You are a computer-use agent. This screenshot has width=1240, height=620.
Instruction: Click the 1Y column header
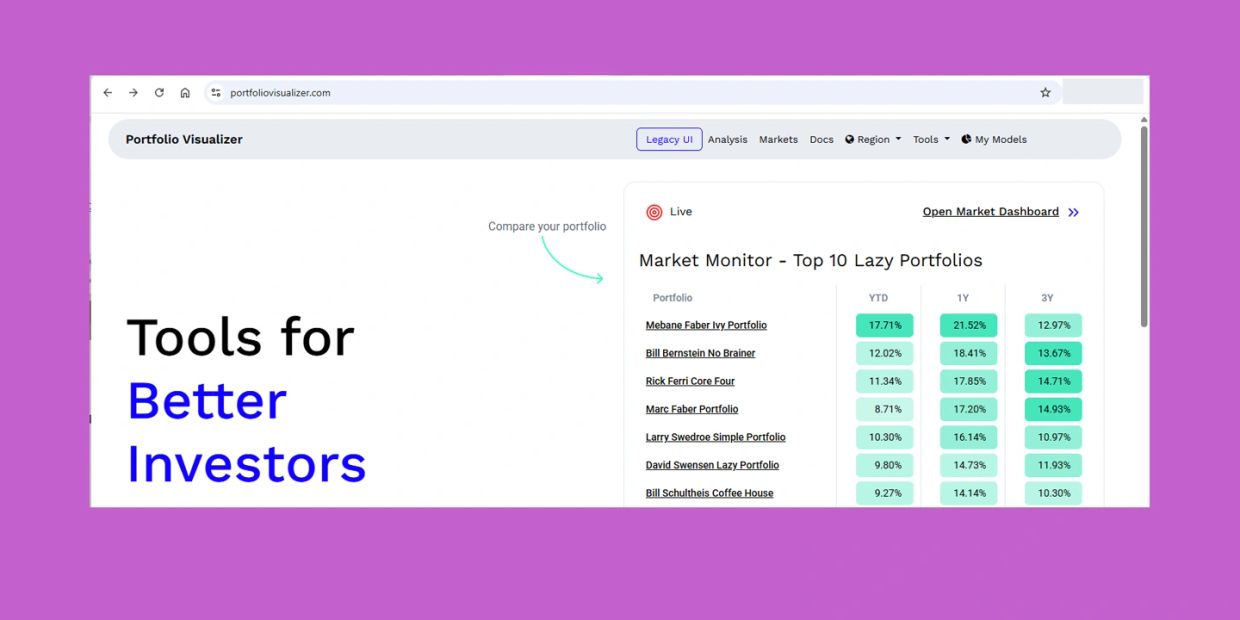(x=963, y=298)
